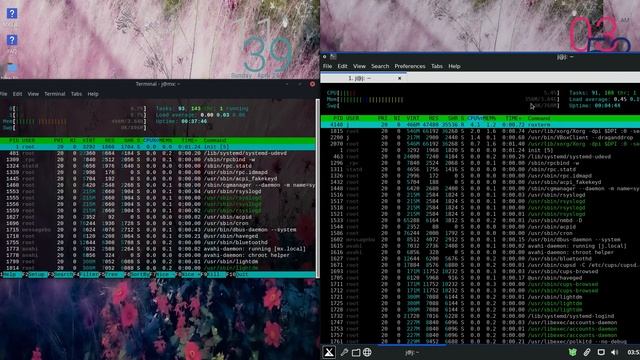Screen dimensions: 640x360
Task: Open Tabs menu in the right roxterm window
Action: (437, 66)
